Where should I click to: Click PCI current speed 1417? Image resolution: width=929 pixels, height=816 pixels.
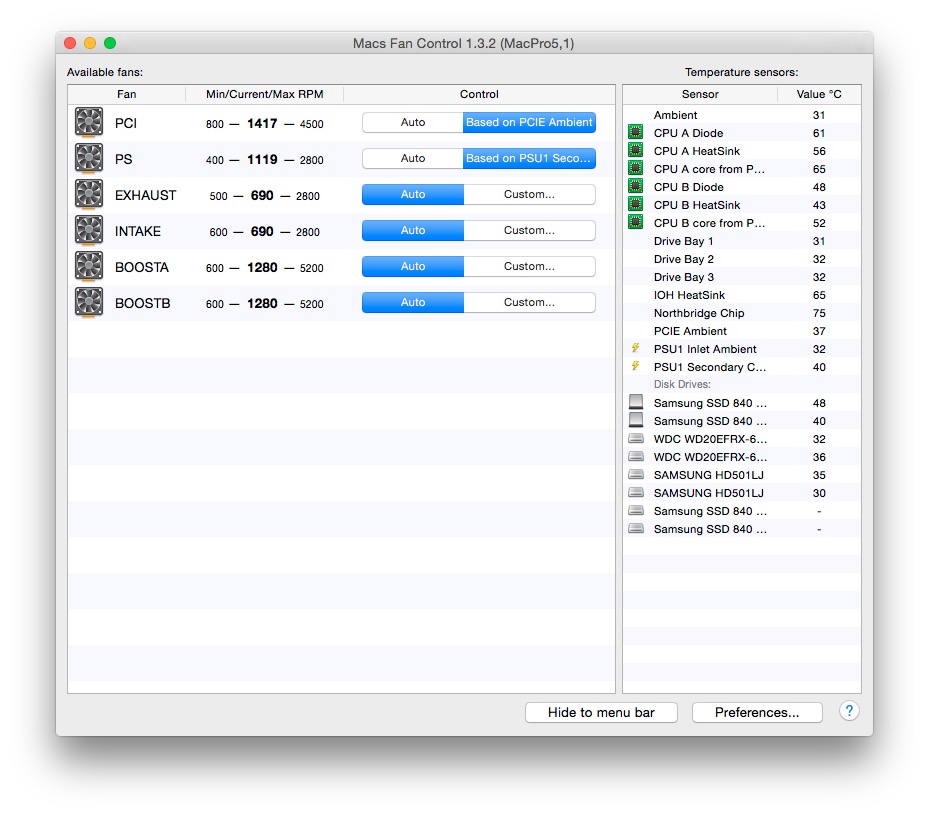pyautogui.click(x=262, y=123)
